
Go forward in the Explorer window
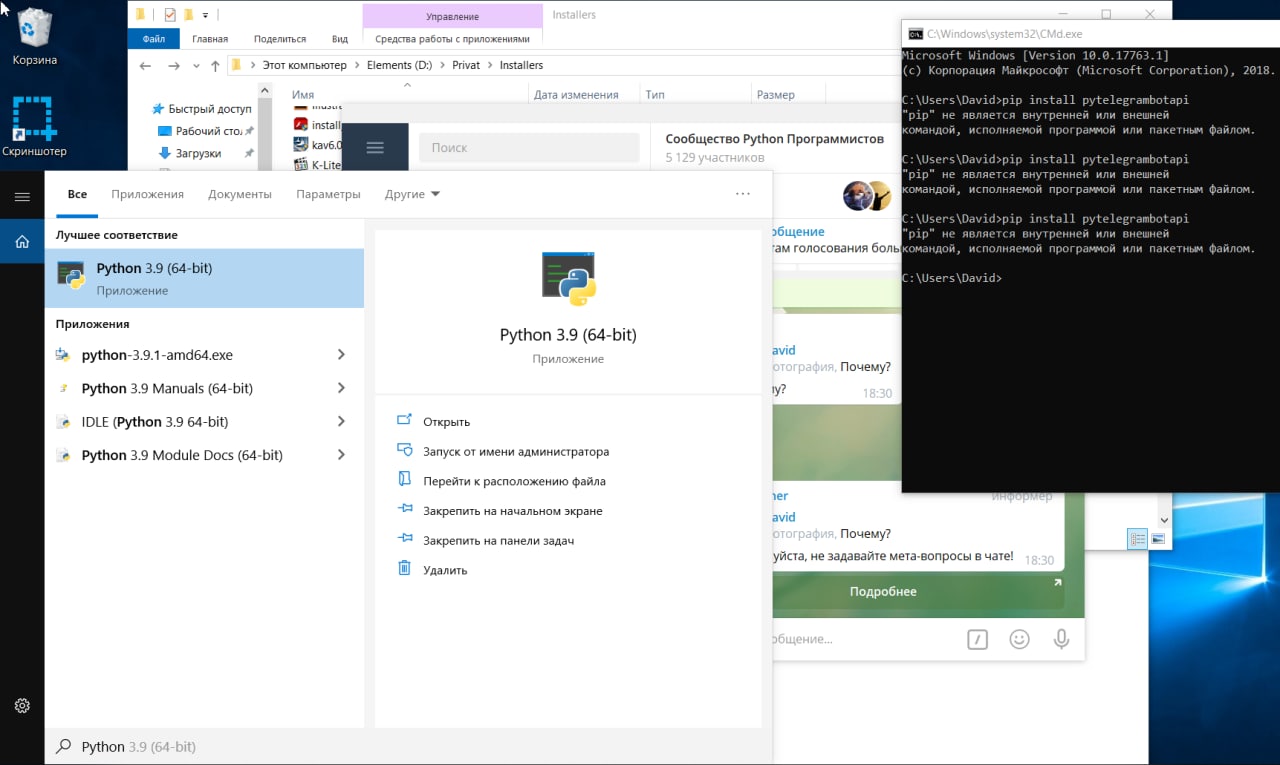click(174, 65)
